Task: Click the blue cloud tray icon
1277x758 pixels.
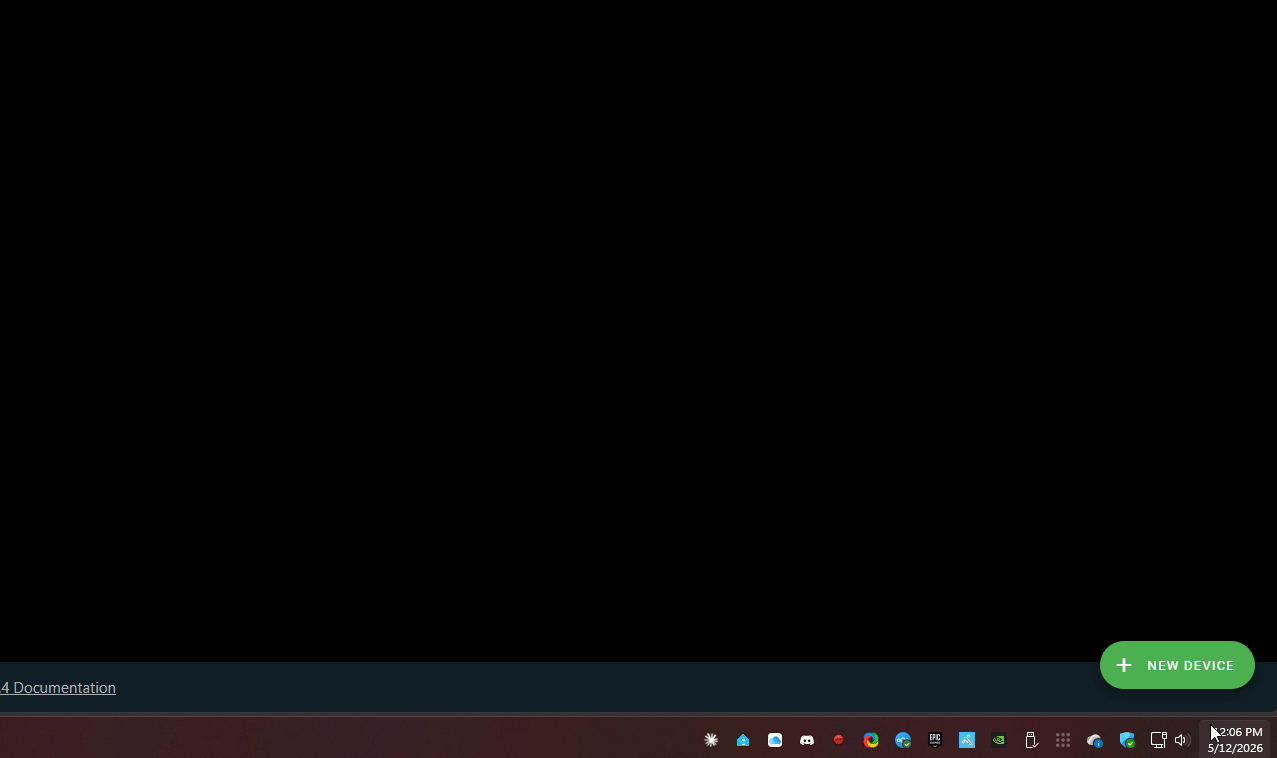Action: point(775,740)
